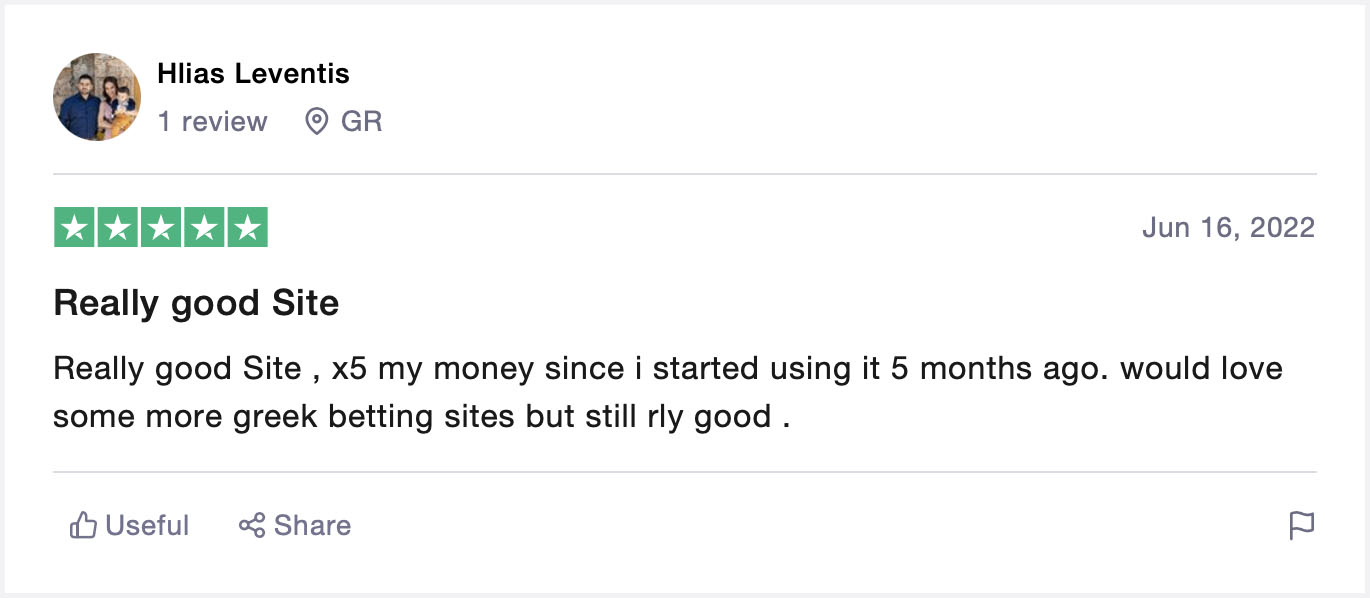Report review using the flag icon
Viewport: 1370px width, 598px height.
pos(1301,525)
